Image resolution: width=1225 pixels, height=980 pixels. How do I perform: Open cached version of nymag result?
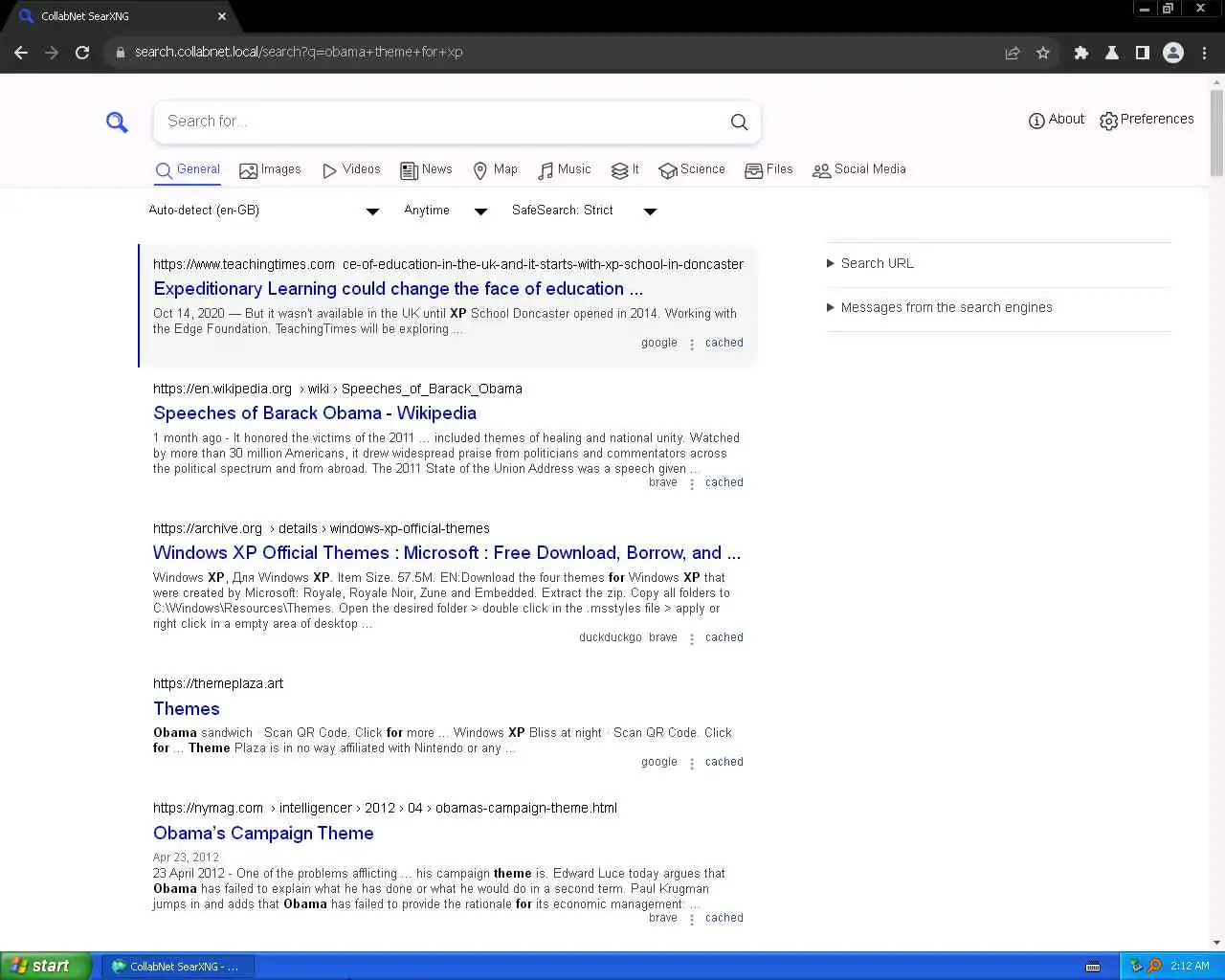point(724,918)
